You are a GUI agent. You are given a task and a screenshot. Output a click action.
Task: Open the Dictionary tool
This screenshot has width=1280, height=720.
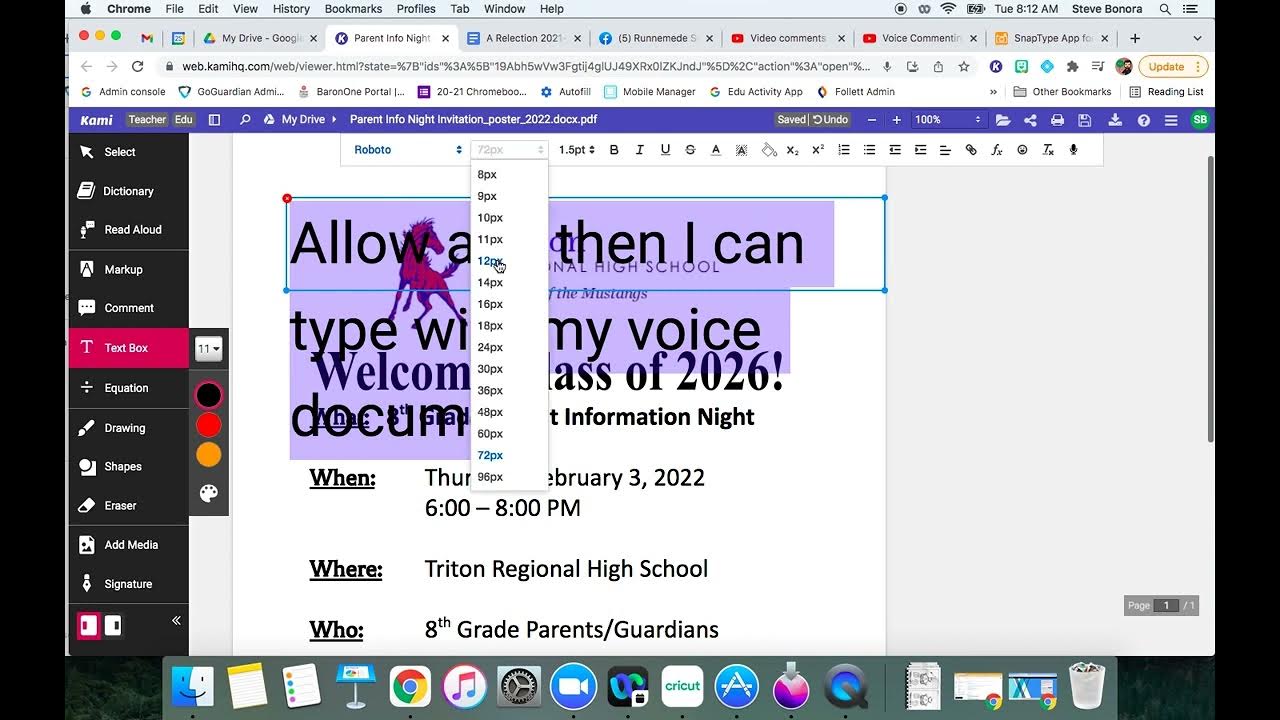(x=128, y=191)
